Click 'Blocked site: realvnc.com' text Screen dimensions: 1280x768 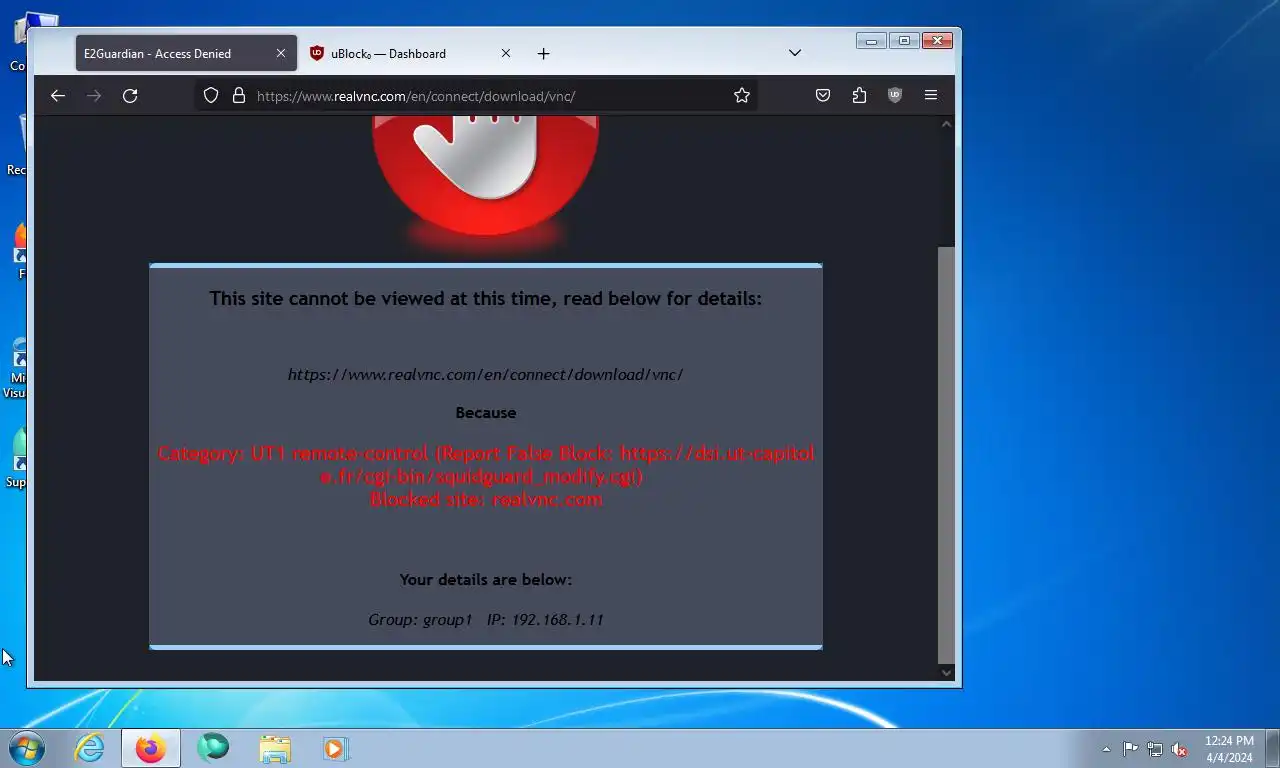click(486, 499)
